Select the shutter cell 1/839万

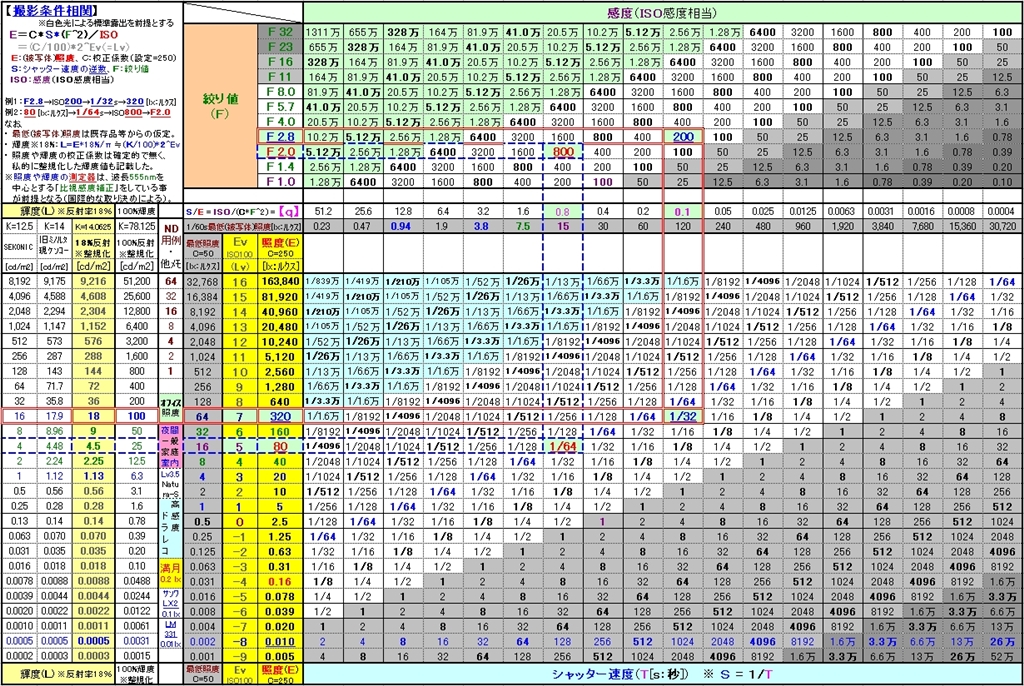click(323, 282)
